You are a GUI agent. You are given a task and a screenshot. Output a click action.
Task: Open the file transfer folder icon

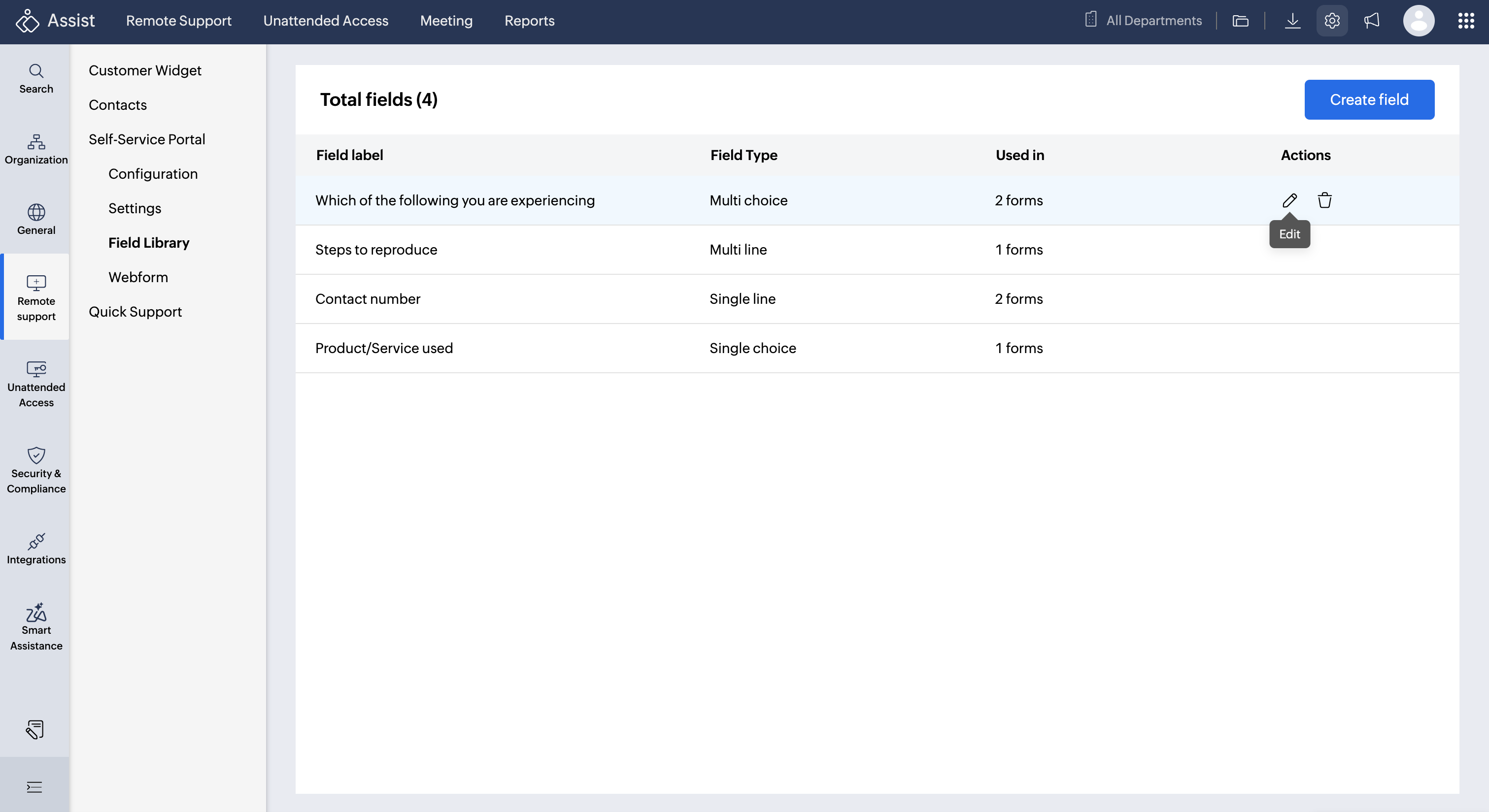pyautogui.click(x=1241, y=21)
